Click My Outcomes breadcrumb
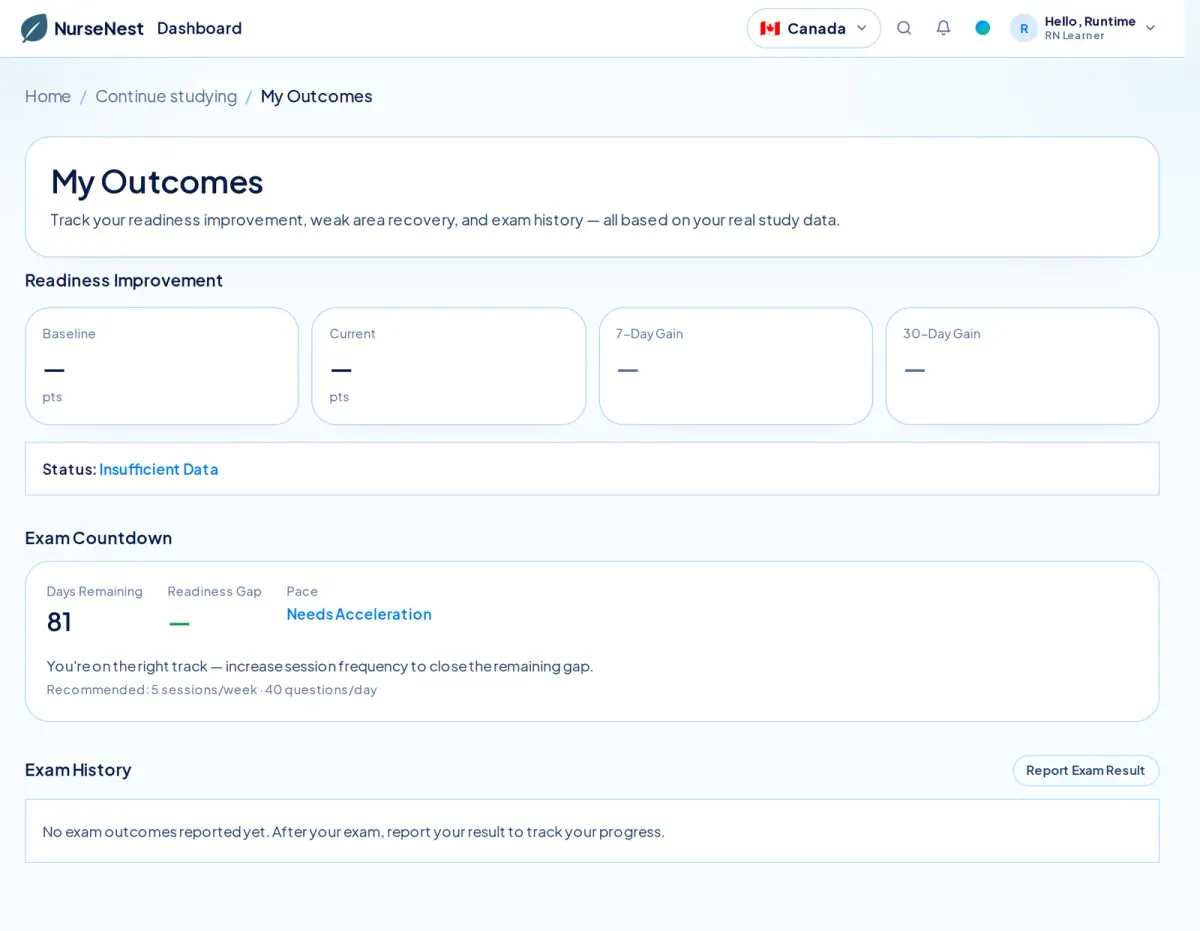The width and height of the screenshot is (1200, 931). 316,96
